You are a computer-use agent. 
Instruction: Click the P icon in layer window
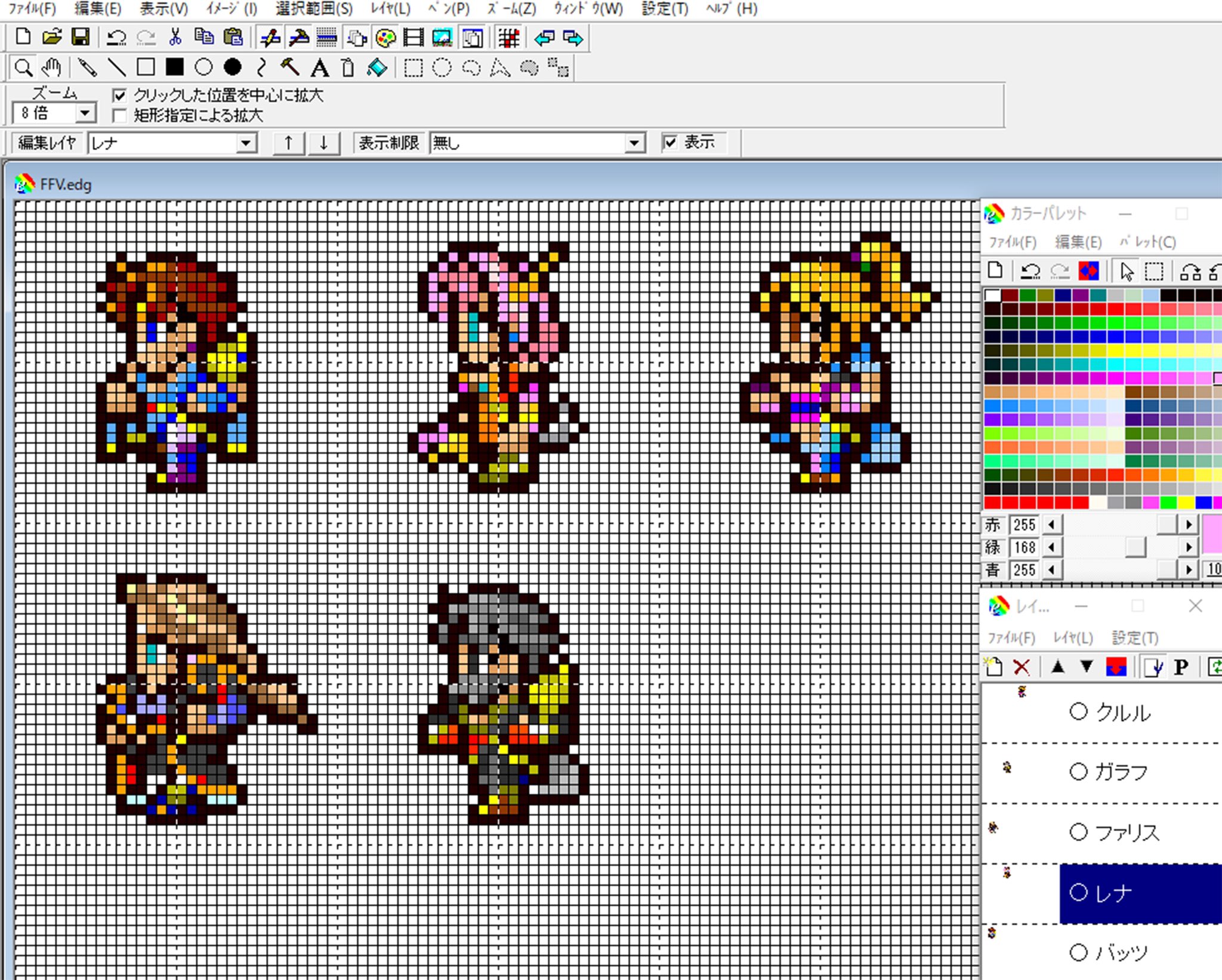click(1181, 667)
